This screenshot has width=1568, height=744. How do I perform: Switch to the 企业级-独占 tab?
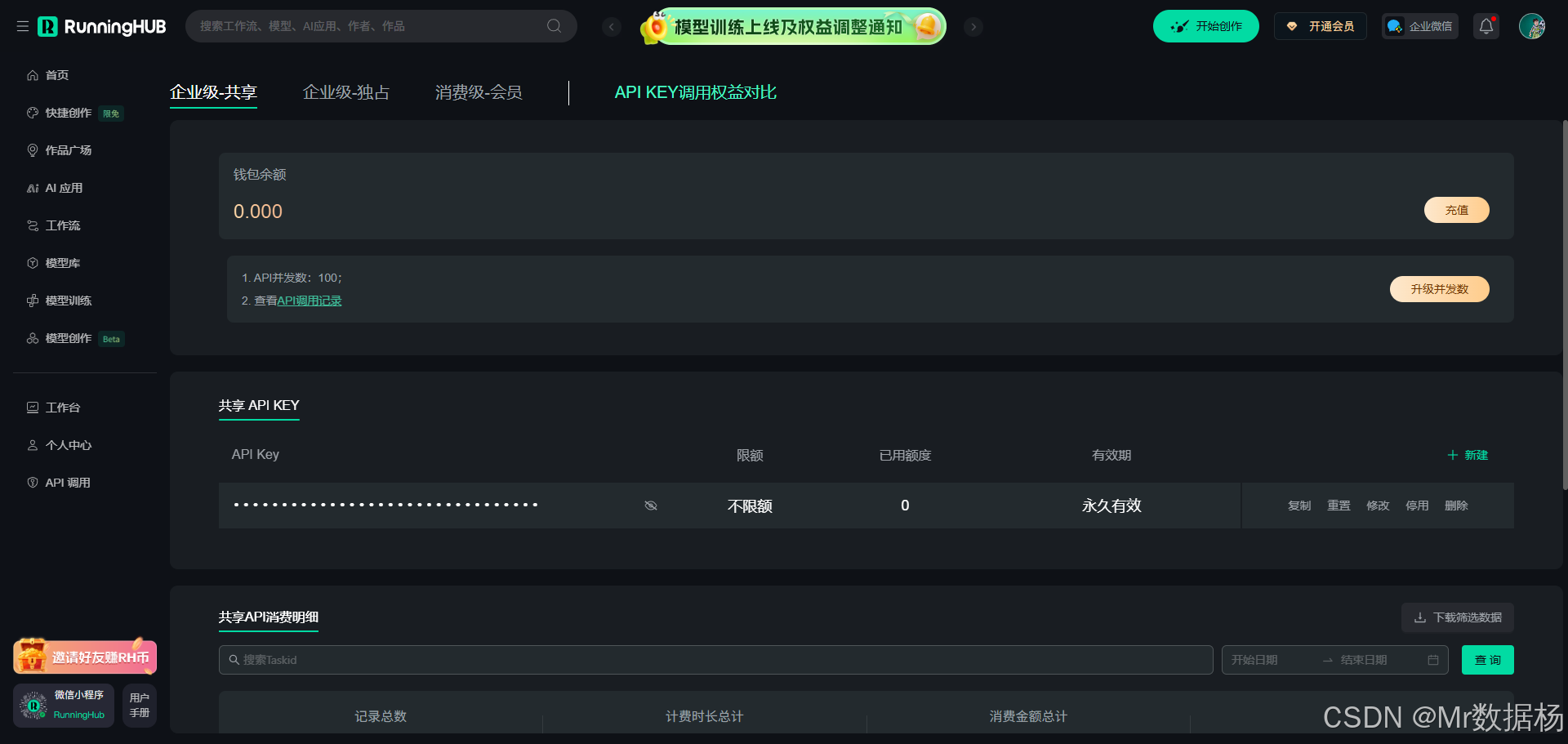345,92
